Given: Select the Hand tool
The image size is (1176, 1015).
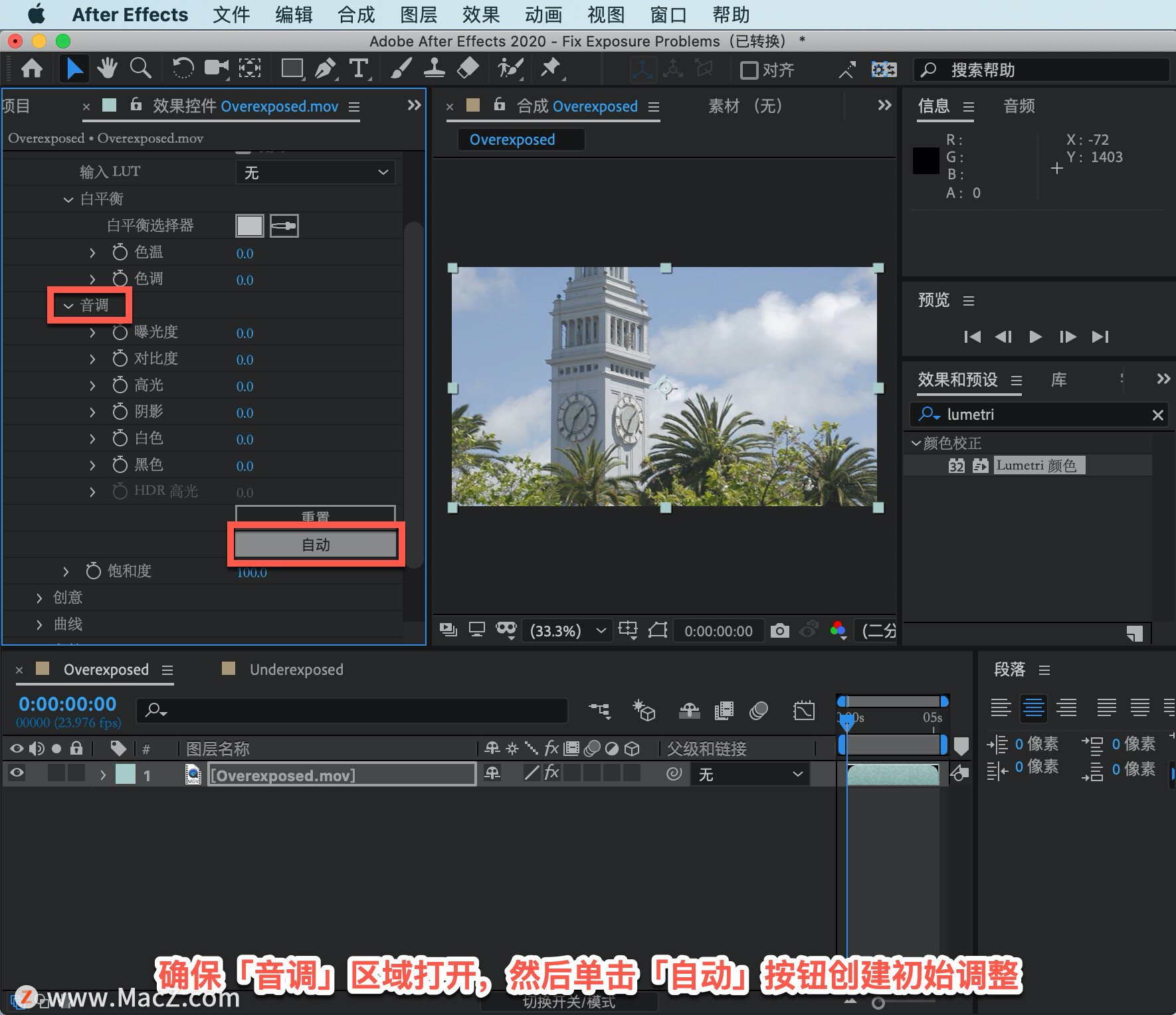Looking at the screenshot, I should (x=107, y=68).
